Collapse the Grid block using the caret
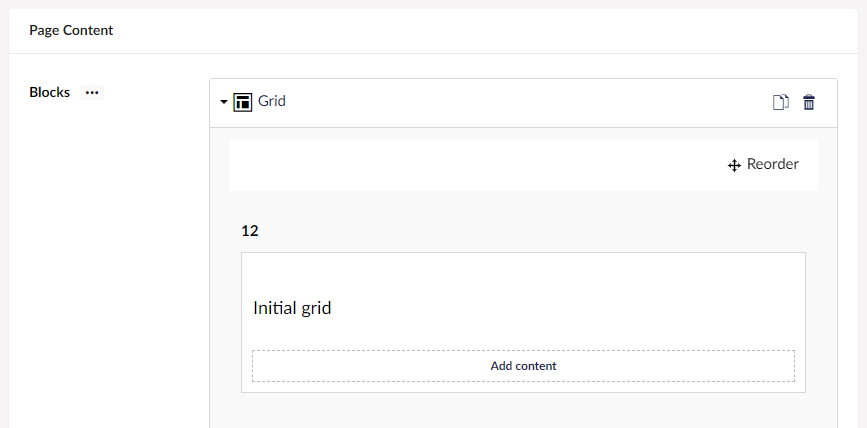This screenshot has height=428, width=867. [x=224, y=102]
